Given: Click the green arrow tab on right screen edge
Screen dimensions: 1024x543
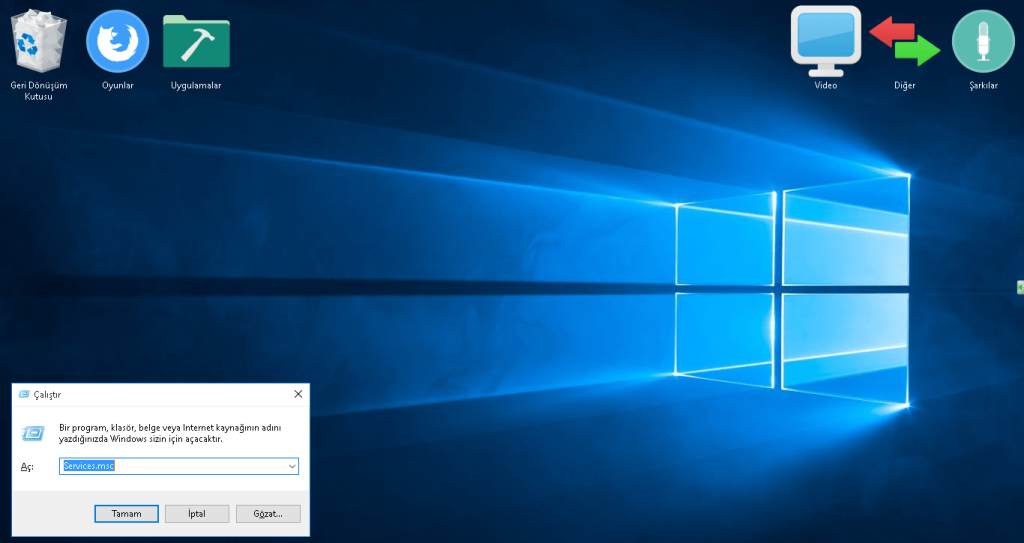Looking at the screenshot, I should tap(1019, 287).
